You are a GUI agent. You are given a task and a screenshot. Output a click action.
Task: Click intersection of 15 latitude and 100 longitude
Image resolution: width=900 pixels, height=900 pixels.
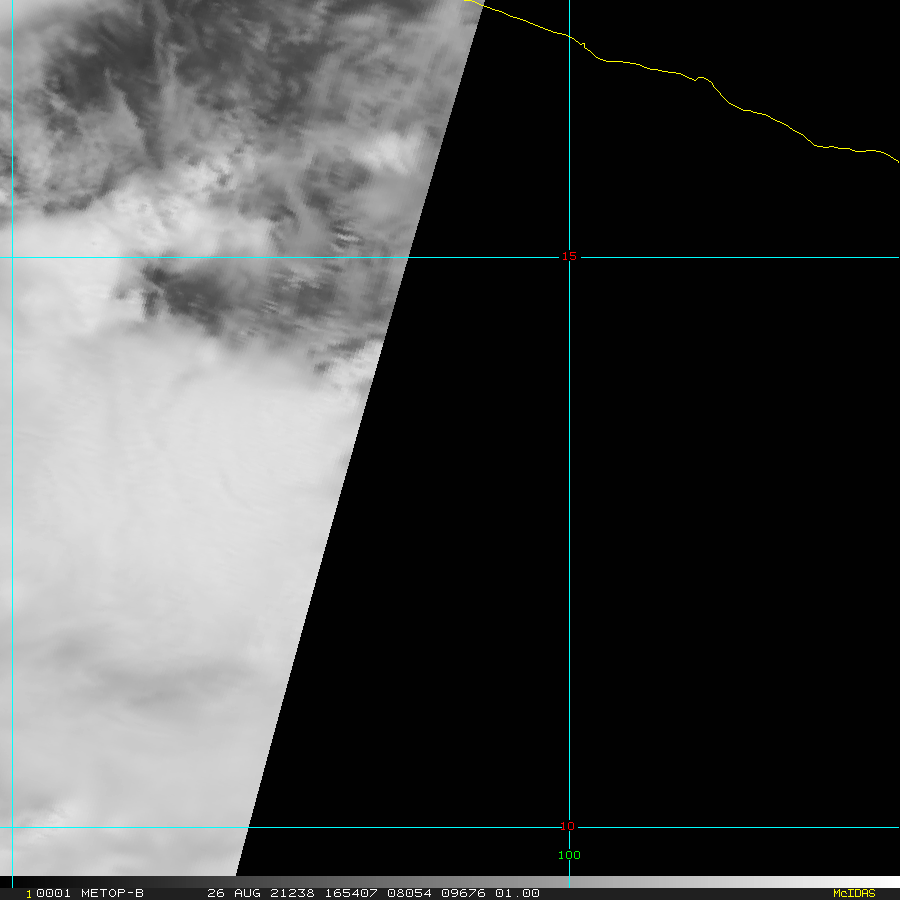pos(569,257)
